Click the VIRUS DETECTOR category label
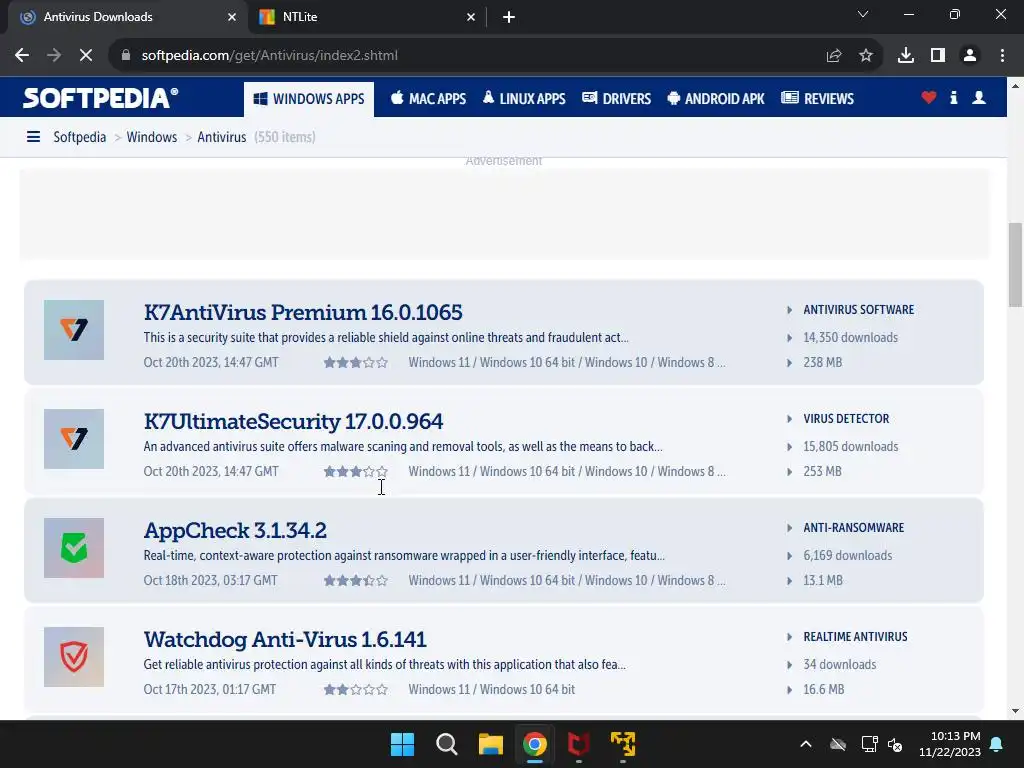 [846, 419]
